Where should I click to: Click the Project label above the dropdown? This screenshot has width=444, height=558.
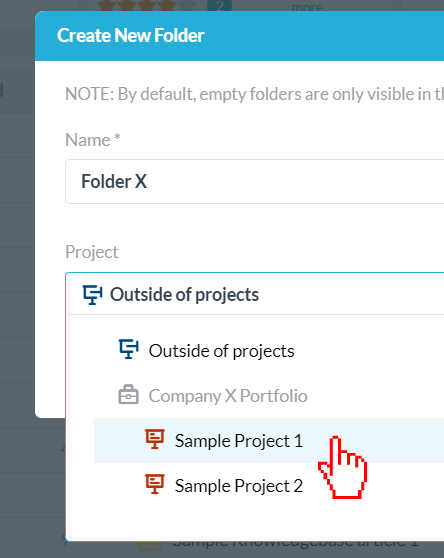tap(92, 252)
